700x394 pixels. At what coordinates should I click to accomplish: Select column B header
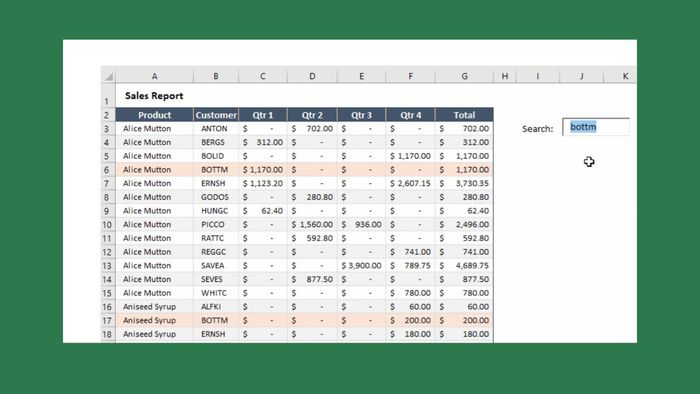pyautogui.click(x=216, y=76)
